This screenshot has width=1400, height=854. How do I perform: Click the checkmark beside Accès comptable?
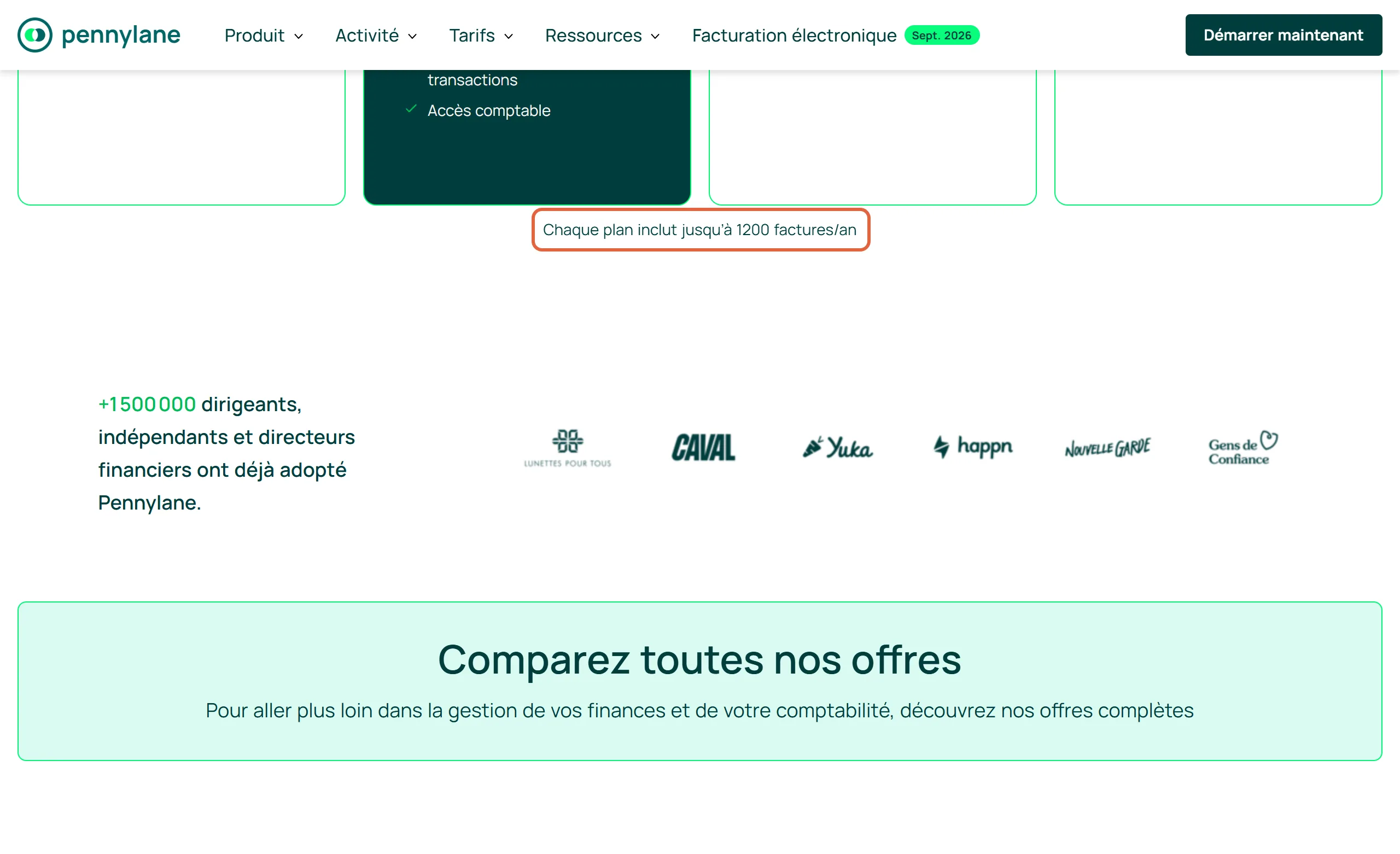[x=411, y=108]
